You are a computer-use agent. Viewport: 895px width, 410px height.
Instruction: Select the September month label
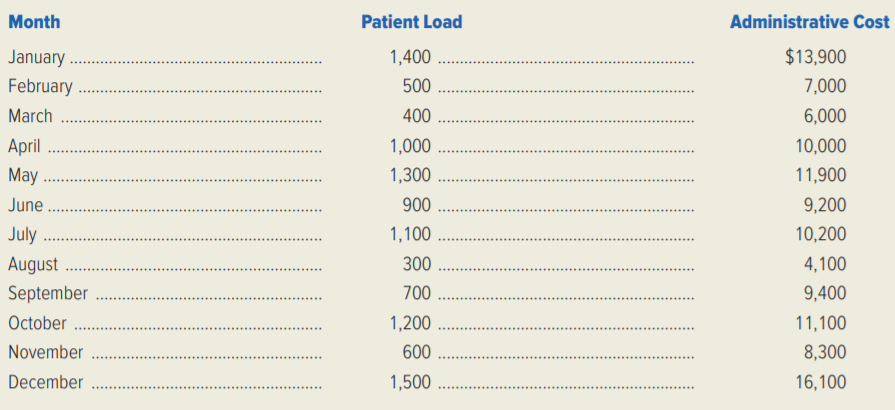pos(48,294)
